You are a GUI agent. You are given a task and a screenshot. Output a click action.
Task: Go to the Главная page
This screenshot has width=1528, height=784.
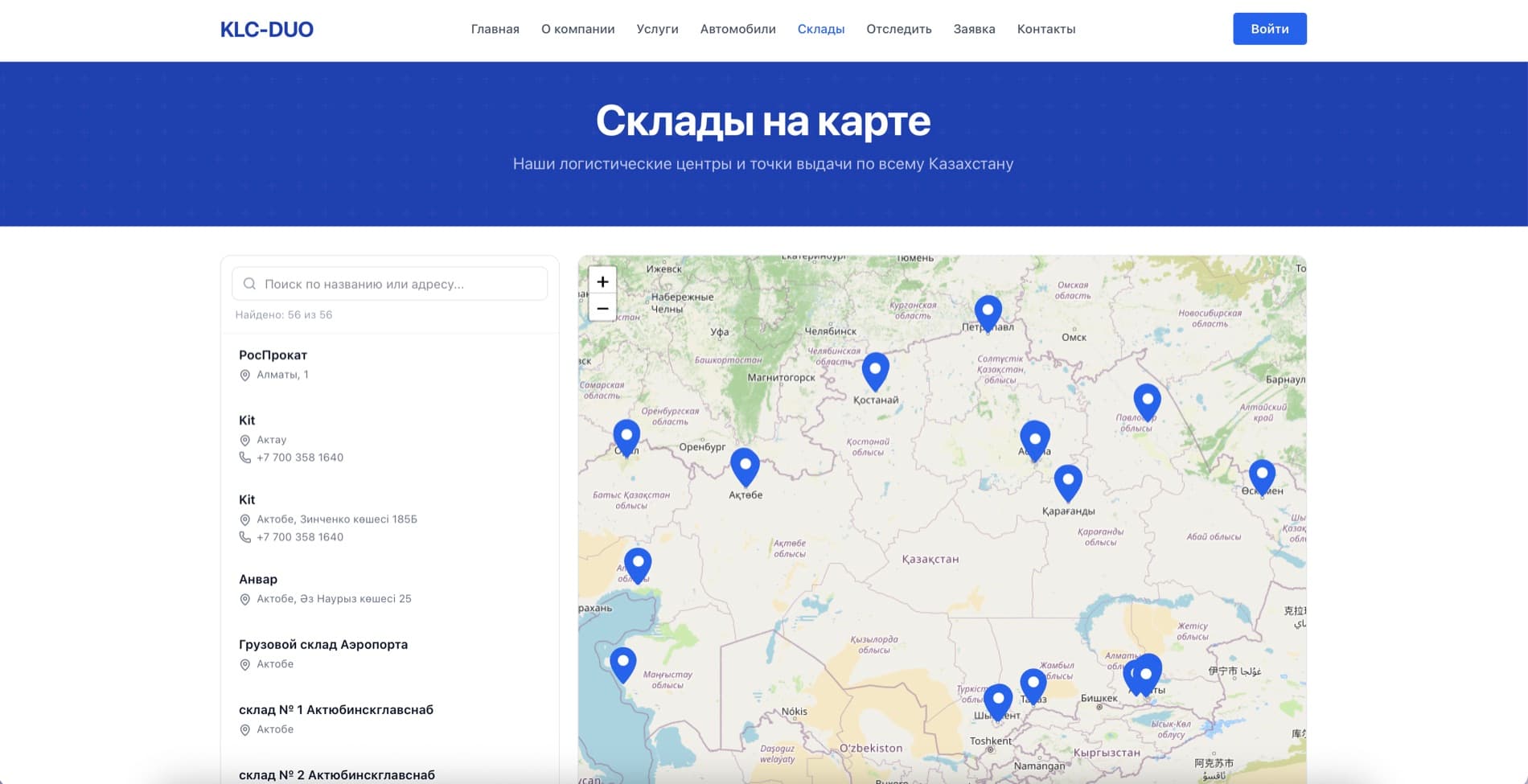coord(495,29)
